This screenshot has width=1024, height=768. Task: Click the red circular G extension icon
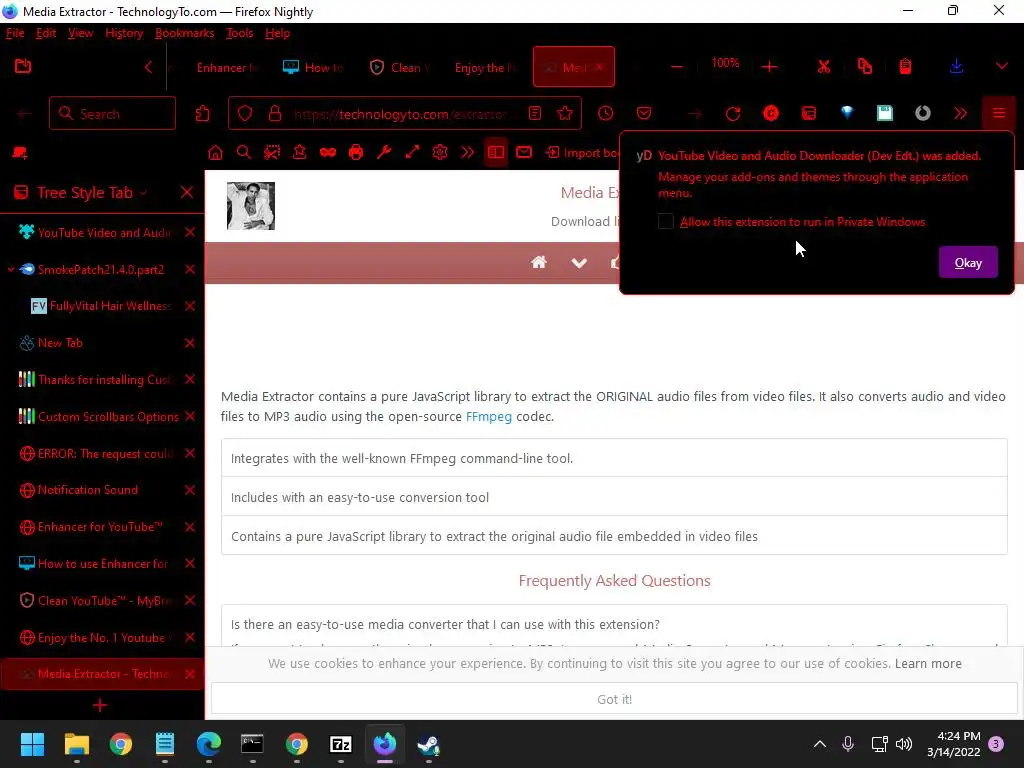click(x=771, y=114)
